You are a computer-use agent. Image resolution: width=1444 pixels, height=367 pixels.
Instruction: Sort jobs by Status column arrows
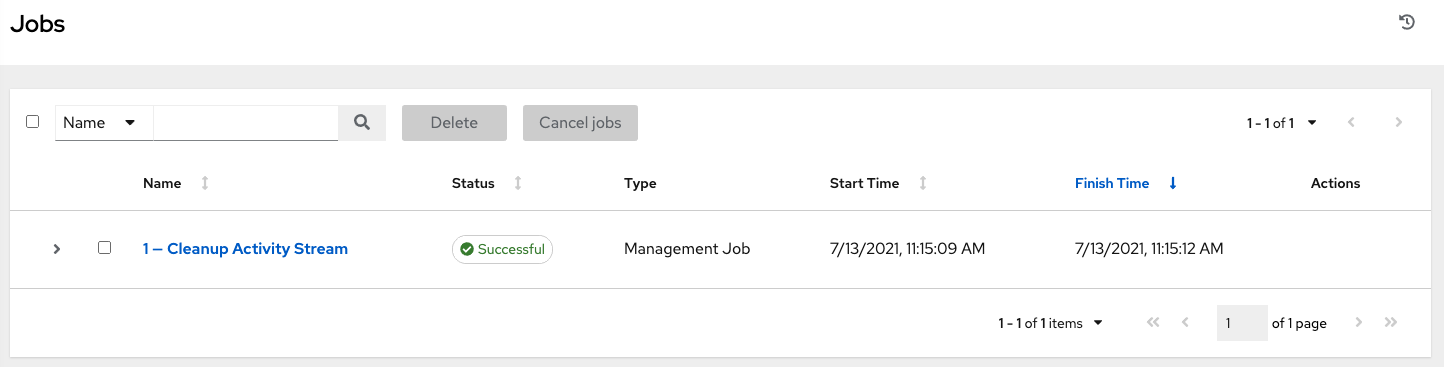[518, 183]
